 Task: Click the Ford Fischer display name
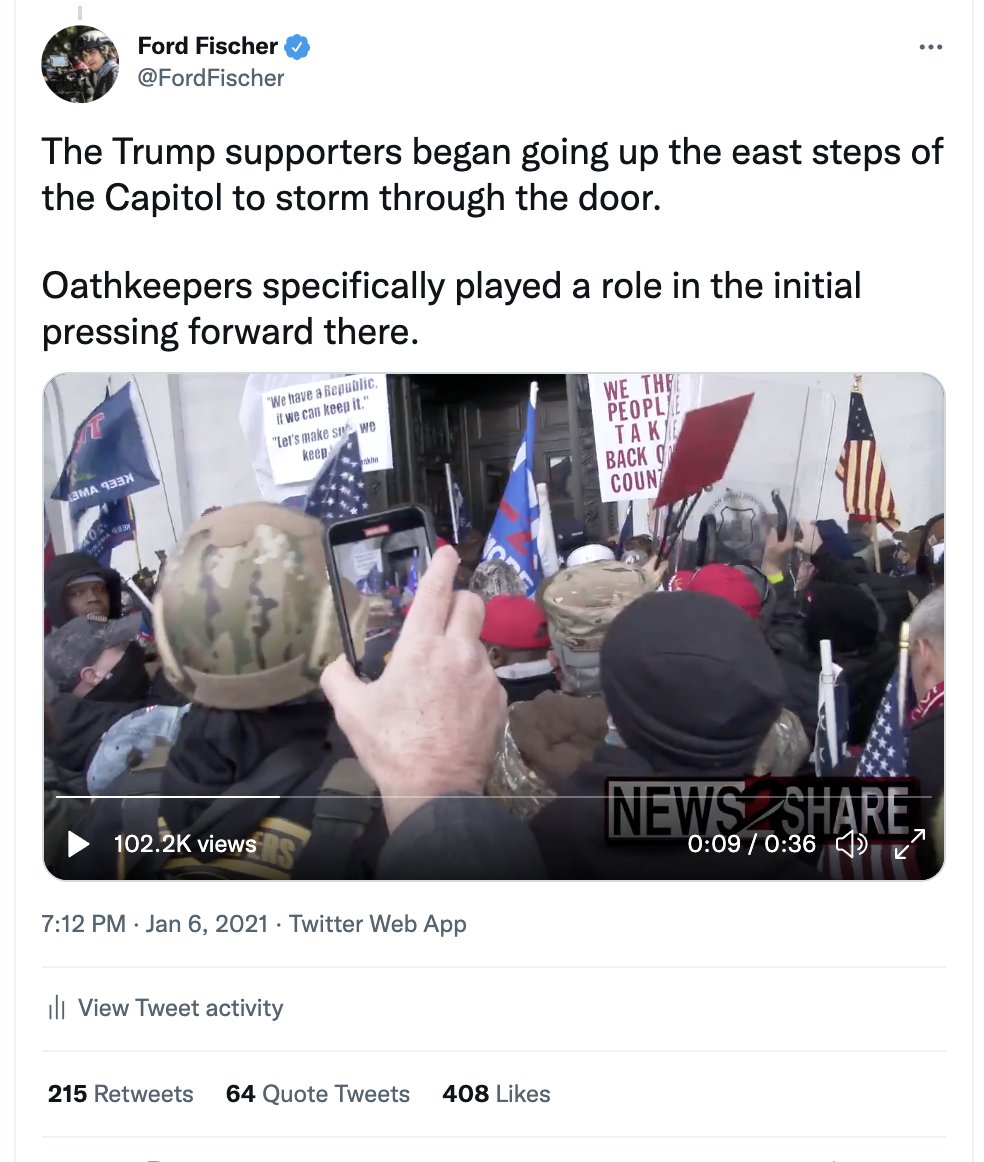click(207, 46)
